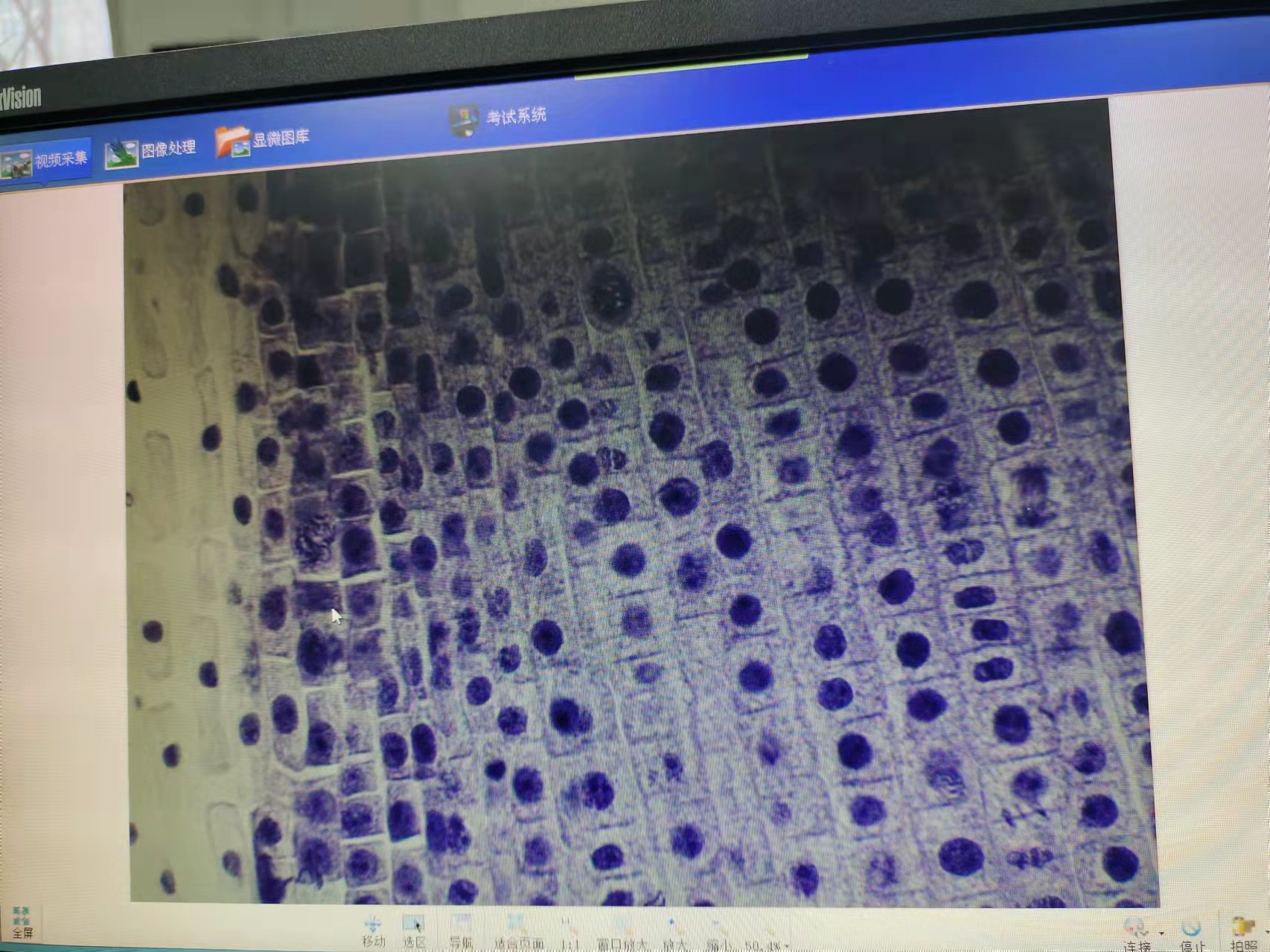Click the 适合页面 fit-to-page icon
The image size is (1270, 952).
518,931
